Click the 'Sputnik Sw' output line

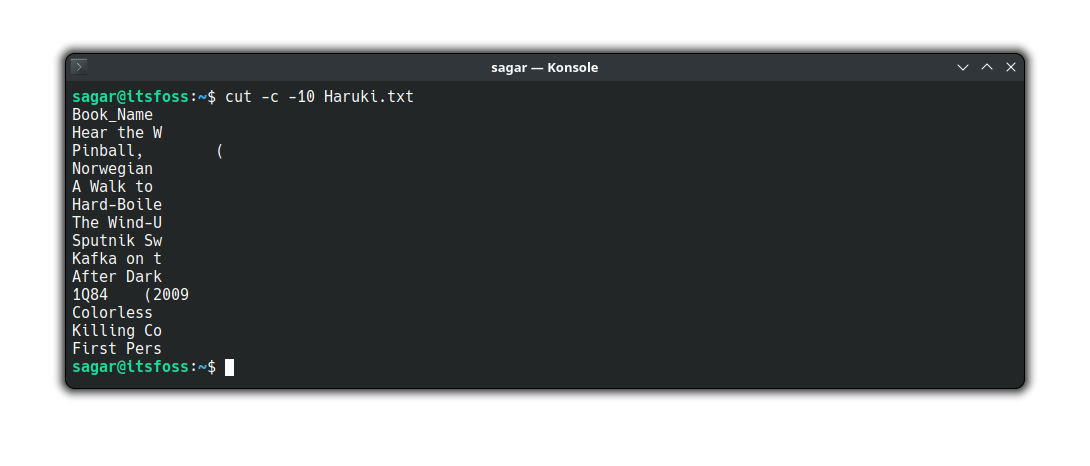[x=117, y=241]
